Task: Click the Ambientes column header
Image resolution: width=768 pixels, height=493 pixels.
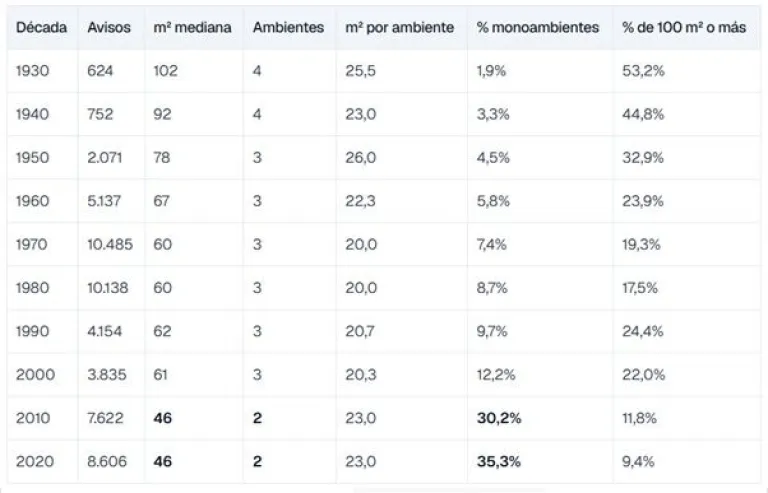Action: [x=288, y=27]
